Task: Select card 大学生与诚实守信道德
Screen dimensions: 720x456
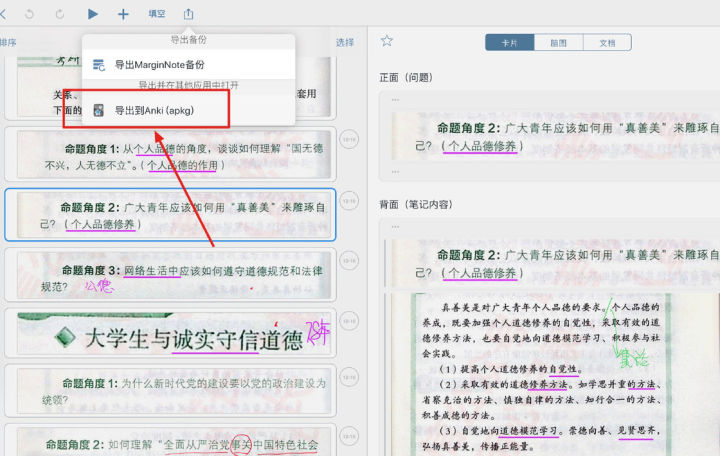Action: coord(170,333)
